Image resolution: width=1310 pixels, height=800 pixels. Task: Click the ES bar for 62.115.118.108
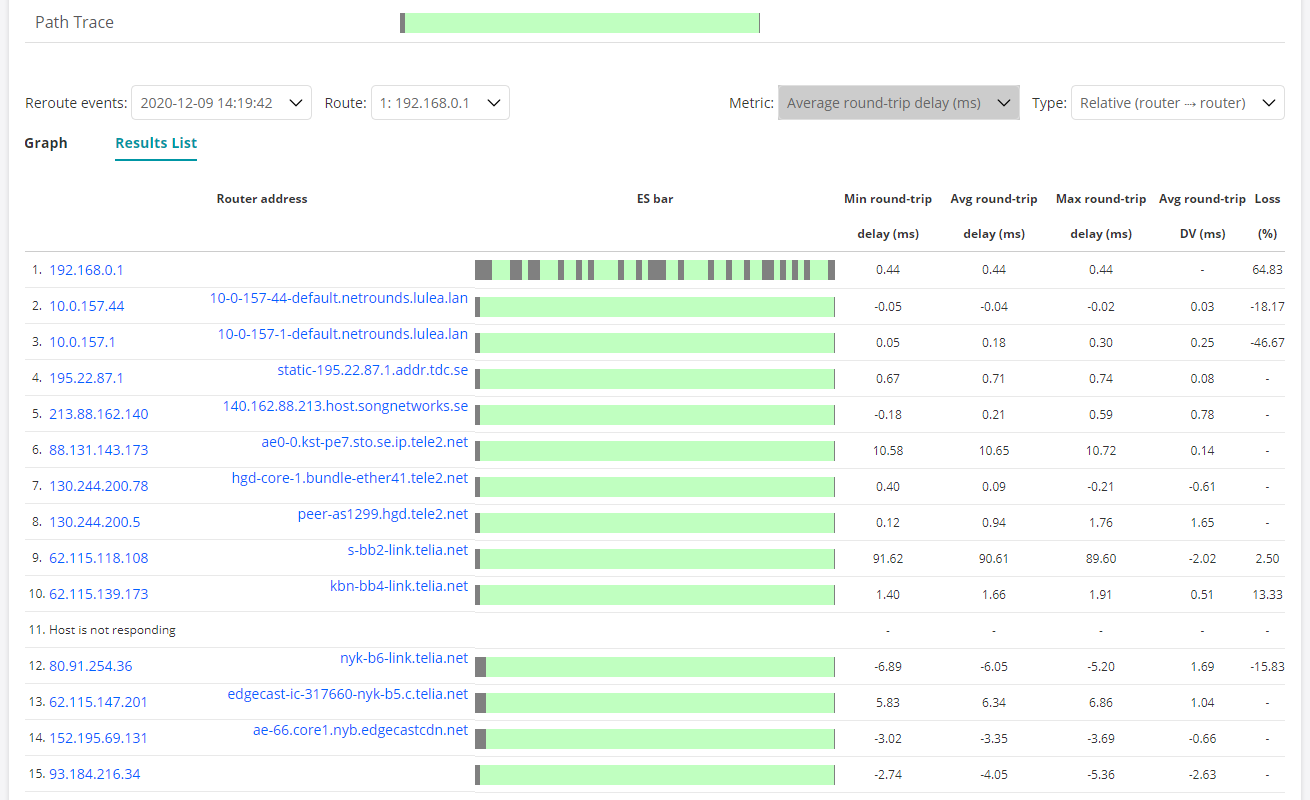coord(654,558)
